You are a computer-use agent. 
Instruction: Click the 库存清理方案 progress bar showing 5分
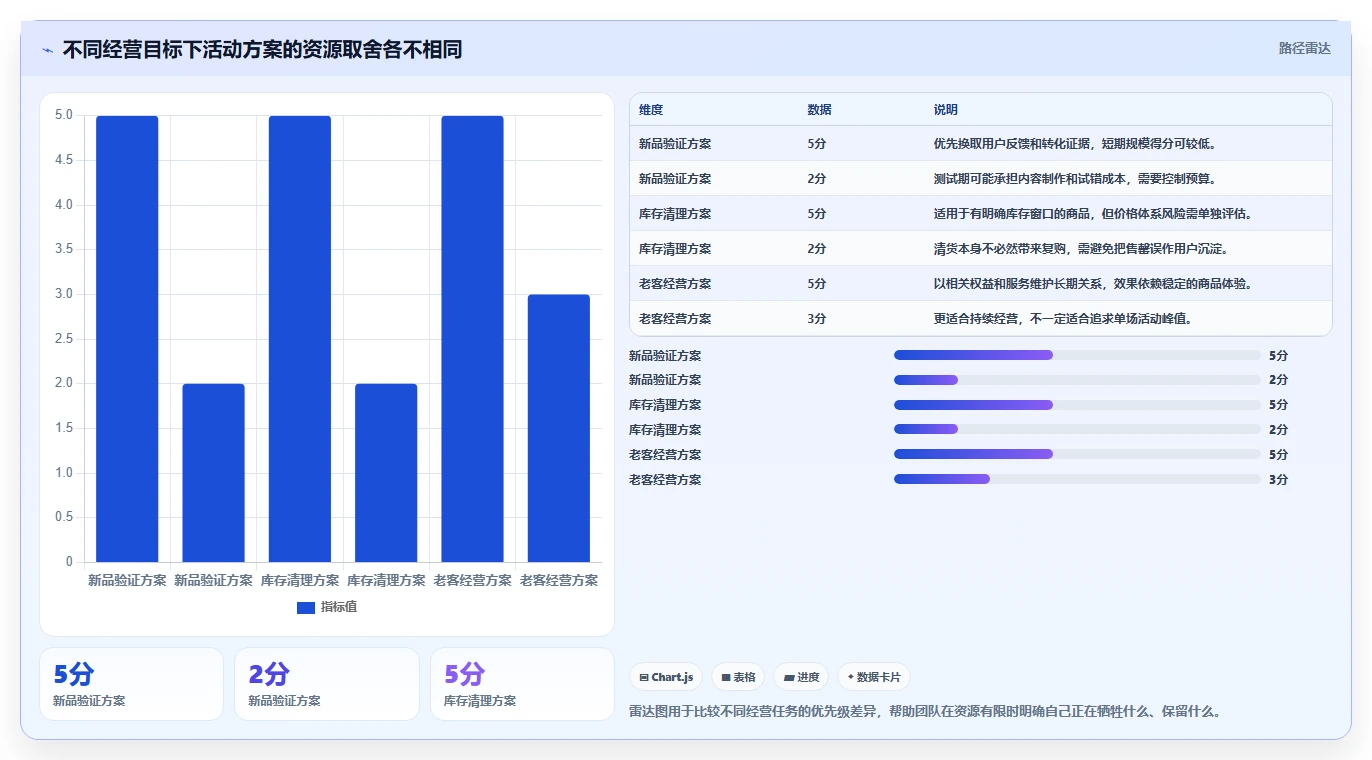tap(1077, 405)
